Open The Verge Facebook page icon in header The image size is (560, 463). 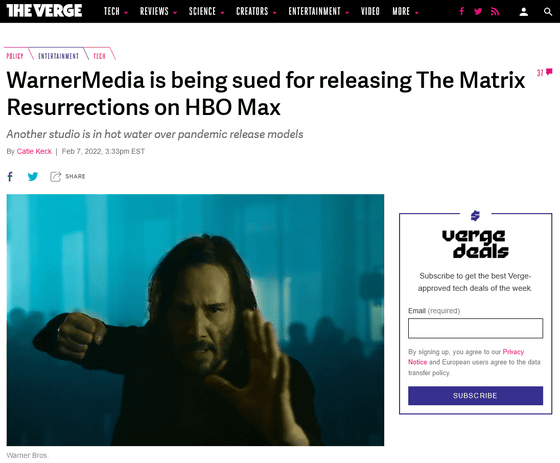461,11
